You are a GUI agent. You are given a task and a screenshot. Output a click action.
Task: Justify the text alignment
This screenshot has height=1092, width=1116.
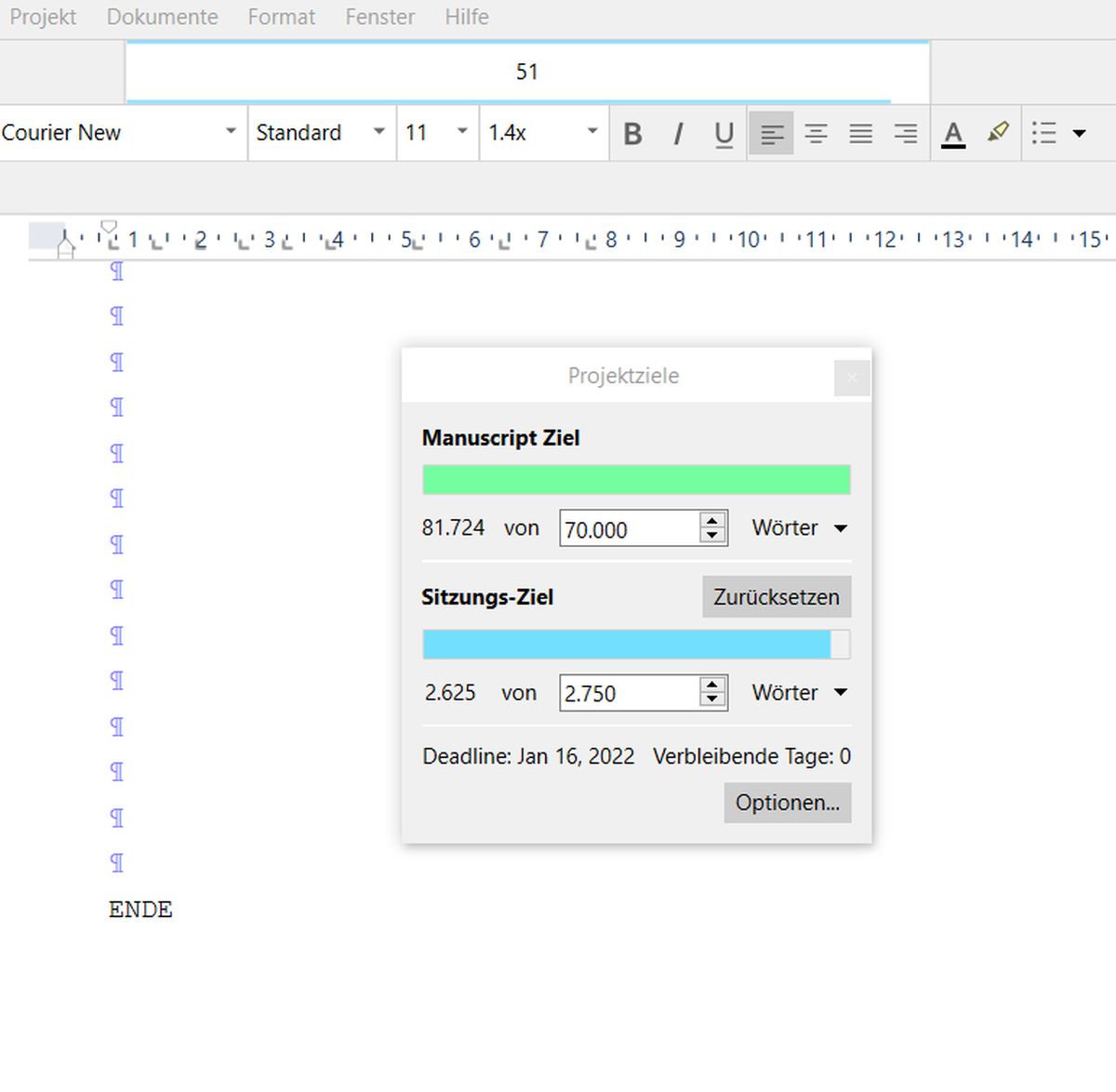click(860, 134)
